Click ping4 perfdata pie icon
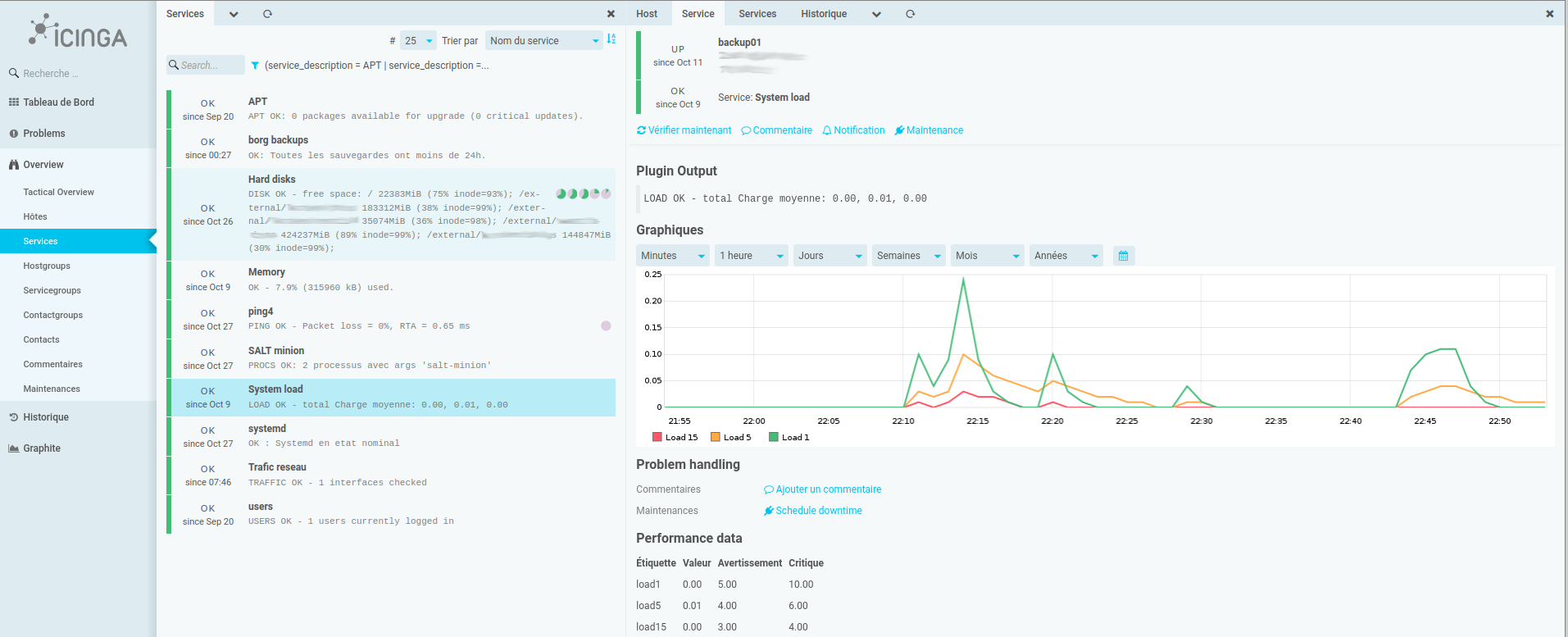The width and height of the screenshot is (1568, 637). (606, 326)
